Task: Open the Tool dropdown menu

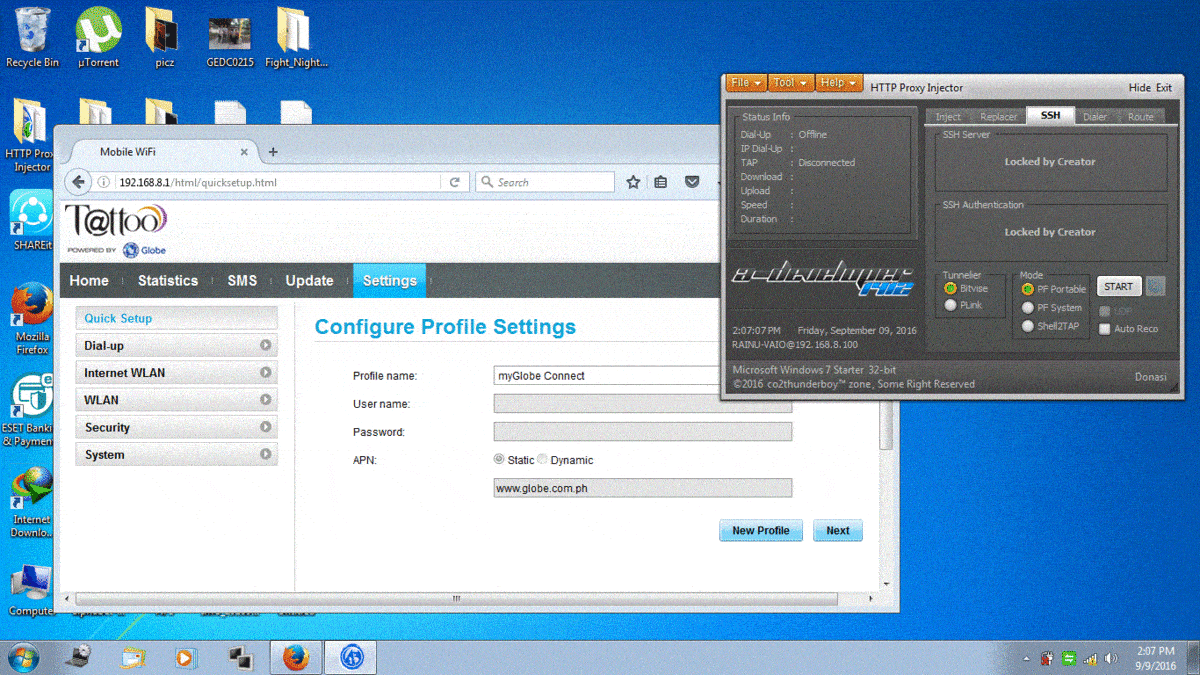Action: pos(790,83)
